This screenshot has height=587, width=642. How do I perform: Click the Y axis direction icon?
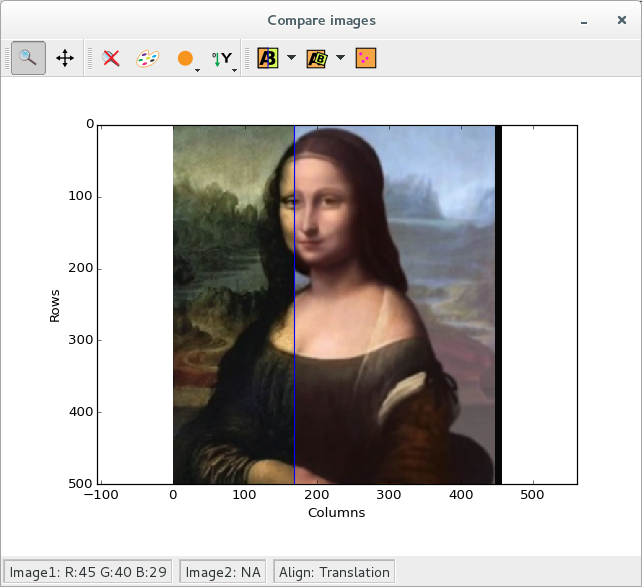click(222, 58)
